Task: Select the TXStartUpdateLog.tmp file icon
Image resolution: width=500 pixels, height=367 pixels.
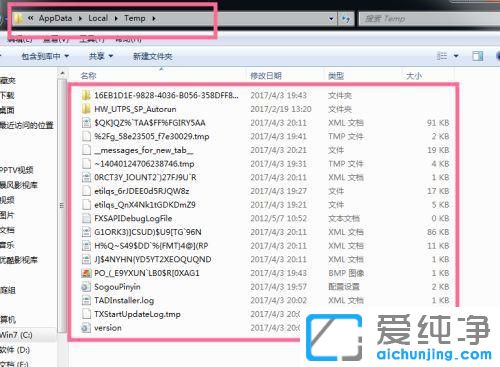Action: click(x=86, y=314)
